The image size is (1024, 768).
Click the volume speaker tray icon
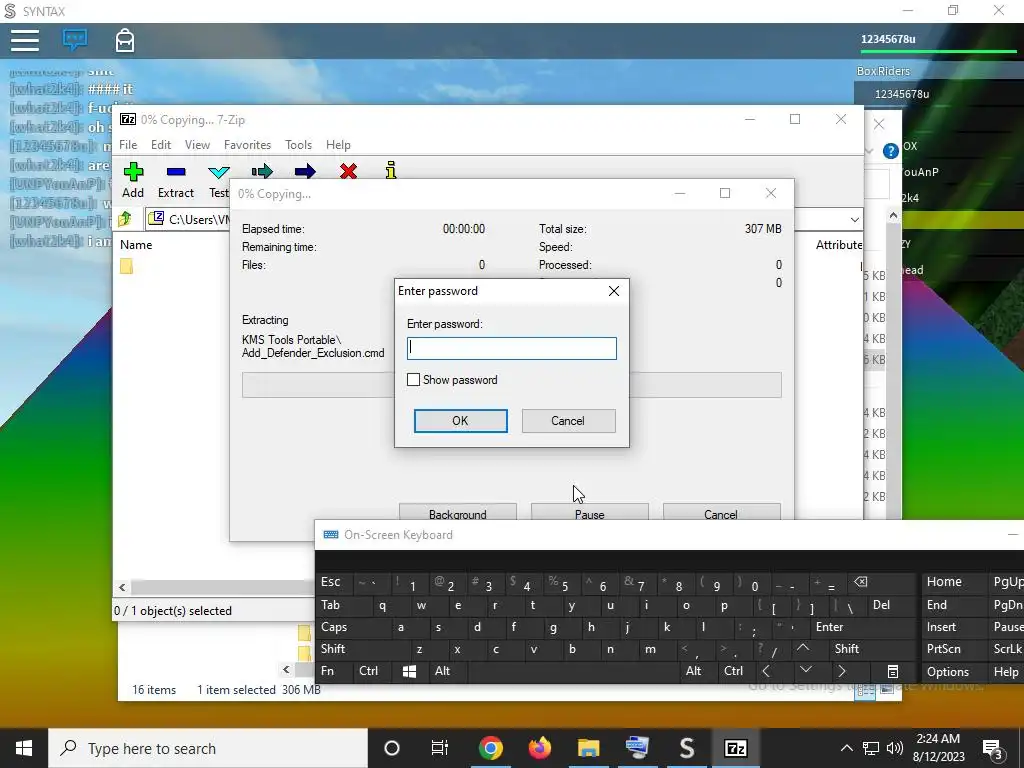895,748
